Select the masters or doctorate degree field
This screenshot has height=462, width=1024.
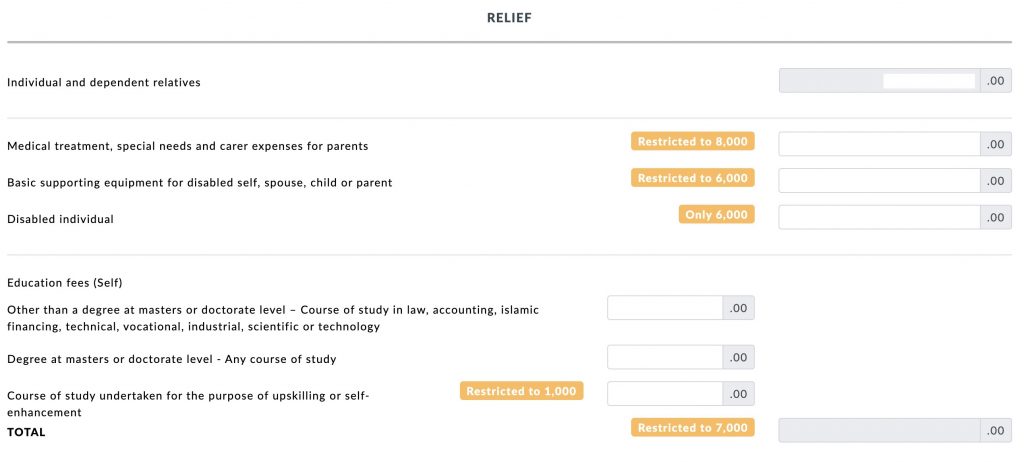[665, 357]
